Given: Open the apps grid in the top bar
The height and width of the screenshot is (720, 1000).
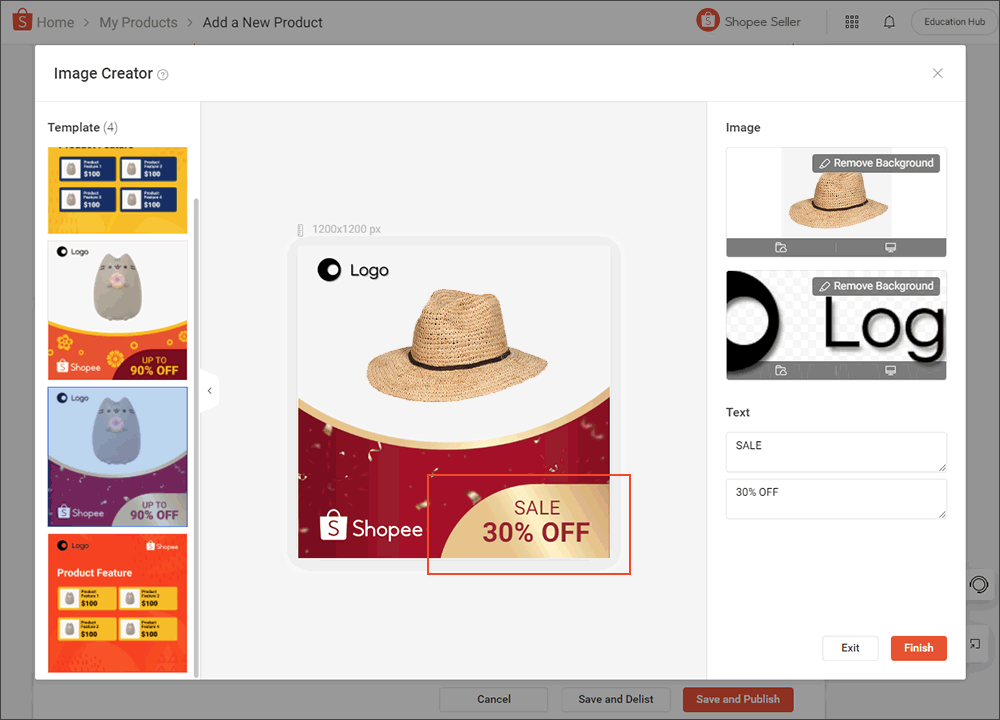Looking at the screenshot, I should coord(852,21).
